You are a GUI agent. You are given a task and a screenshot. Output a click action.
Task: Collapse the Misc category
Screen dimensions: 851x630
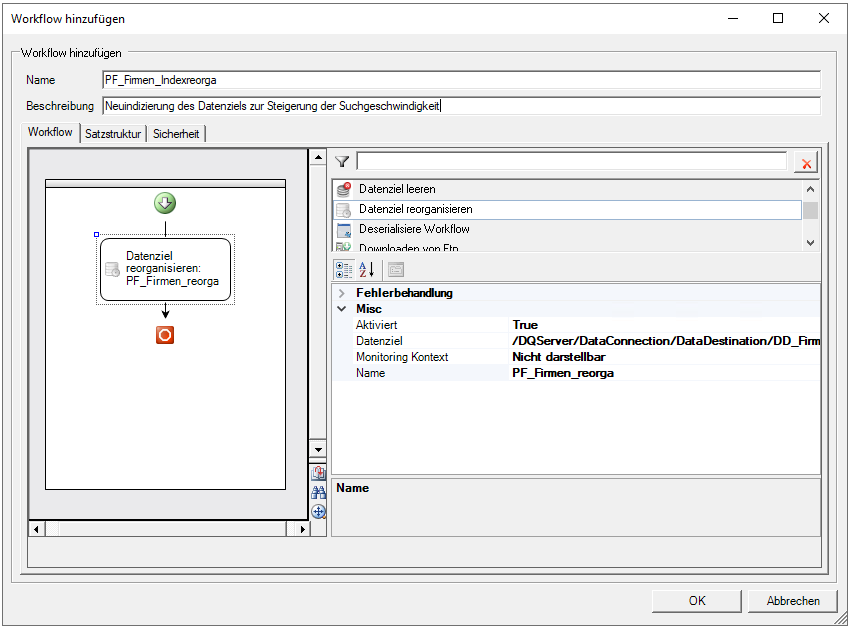tap(342, 309)
